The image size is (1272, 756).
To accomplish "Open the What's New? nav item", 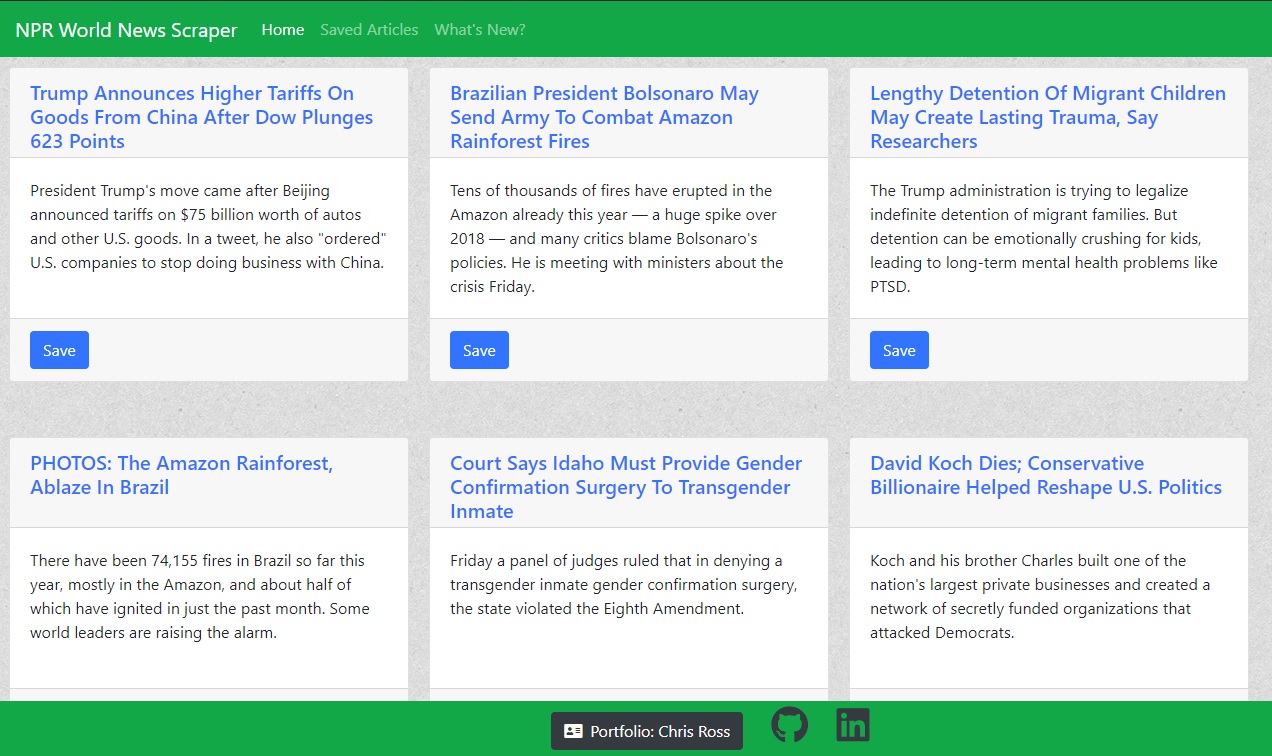I will [480, 30].
